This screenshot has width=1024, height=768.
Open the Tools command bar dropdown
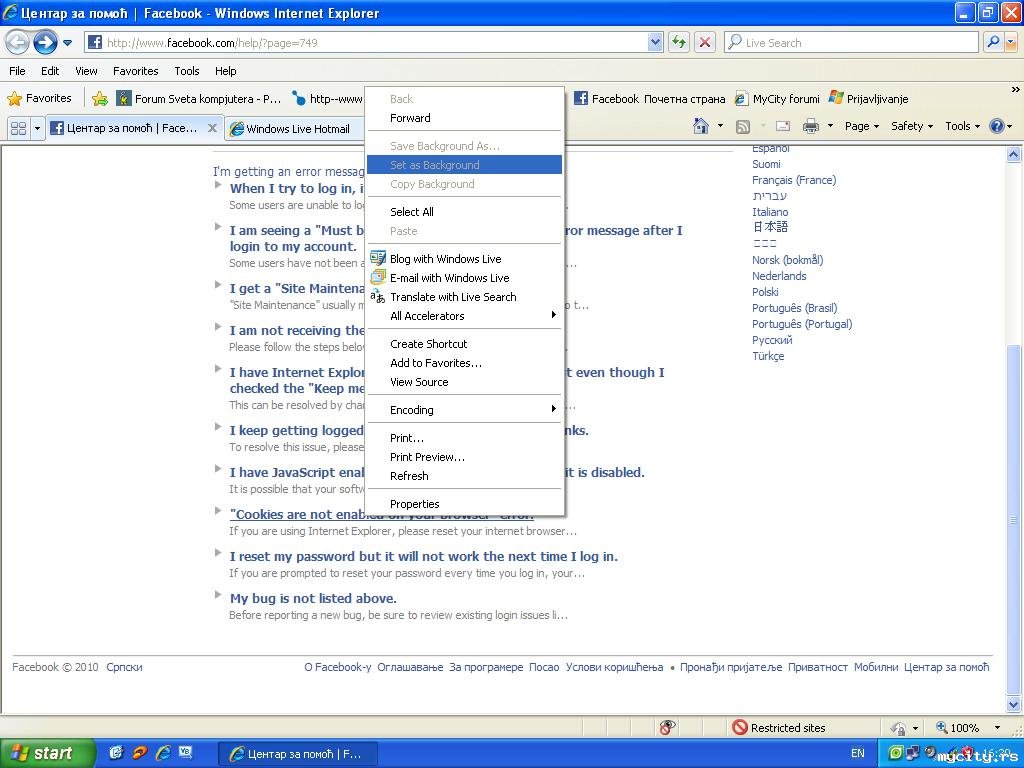click(963, 126)
